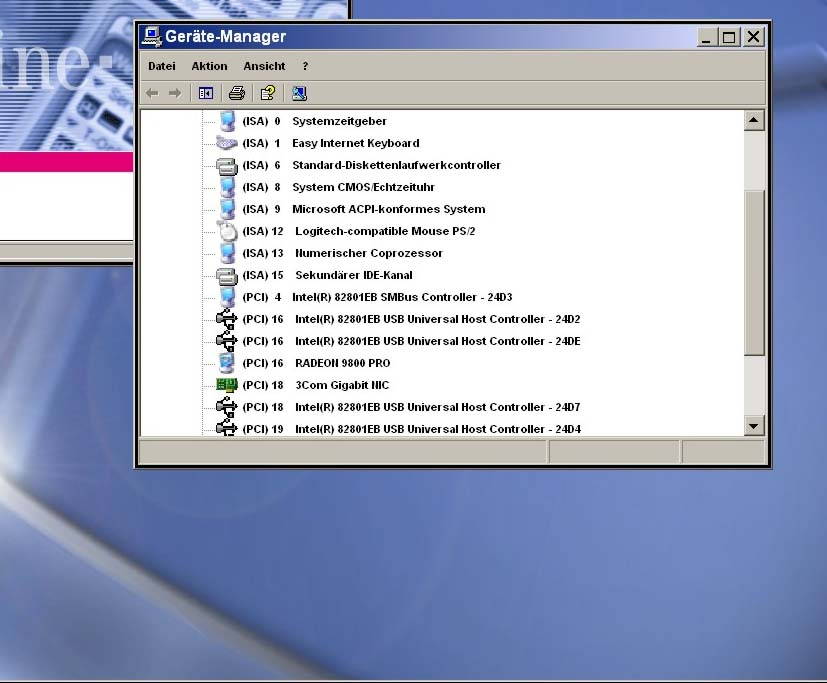Select the System CMOS/Echtzeituhr icon

pos(227,187)
